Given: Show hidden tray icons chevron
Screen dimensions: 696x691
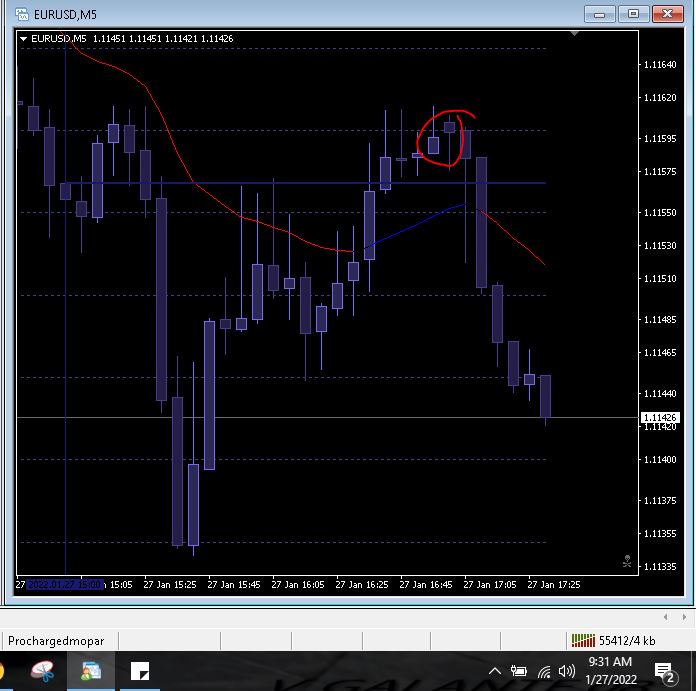Looking at the screenshot, I should pyautogui.click(x=495, y=671).
